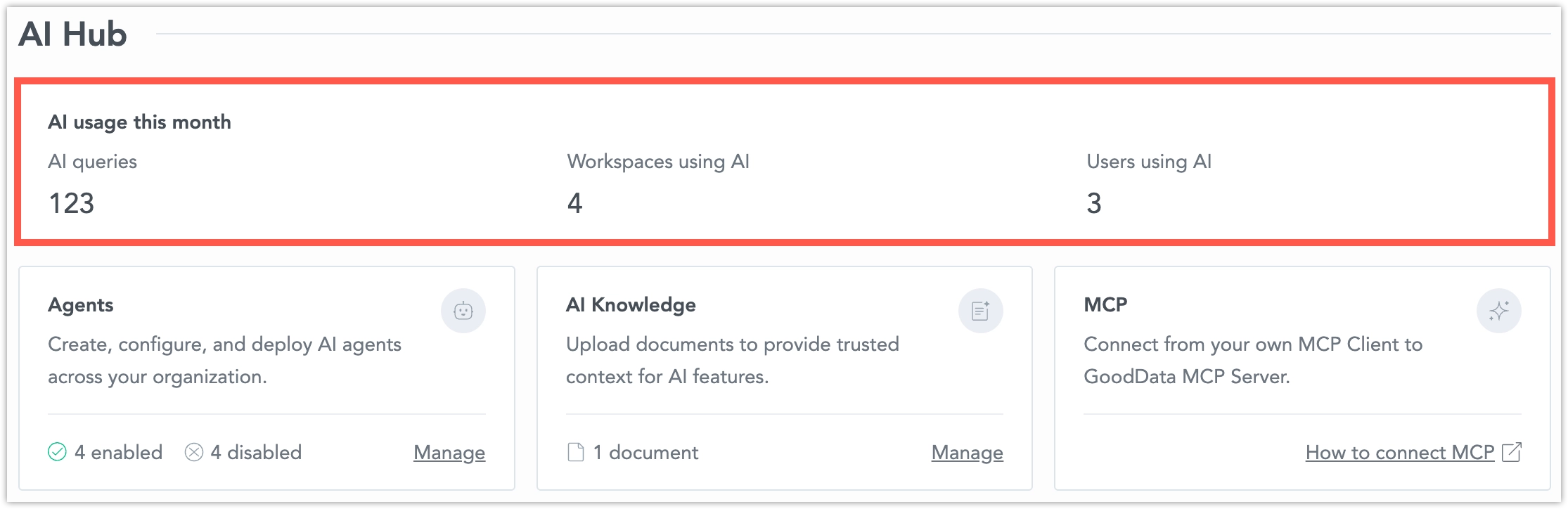The height and width of the screenshot is (509, 1568).
Task: Click the disabled cross-circle icon
Action: coord(194,452)
